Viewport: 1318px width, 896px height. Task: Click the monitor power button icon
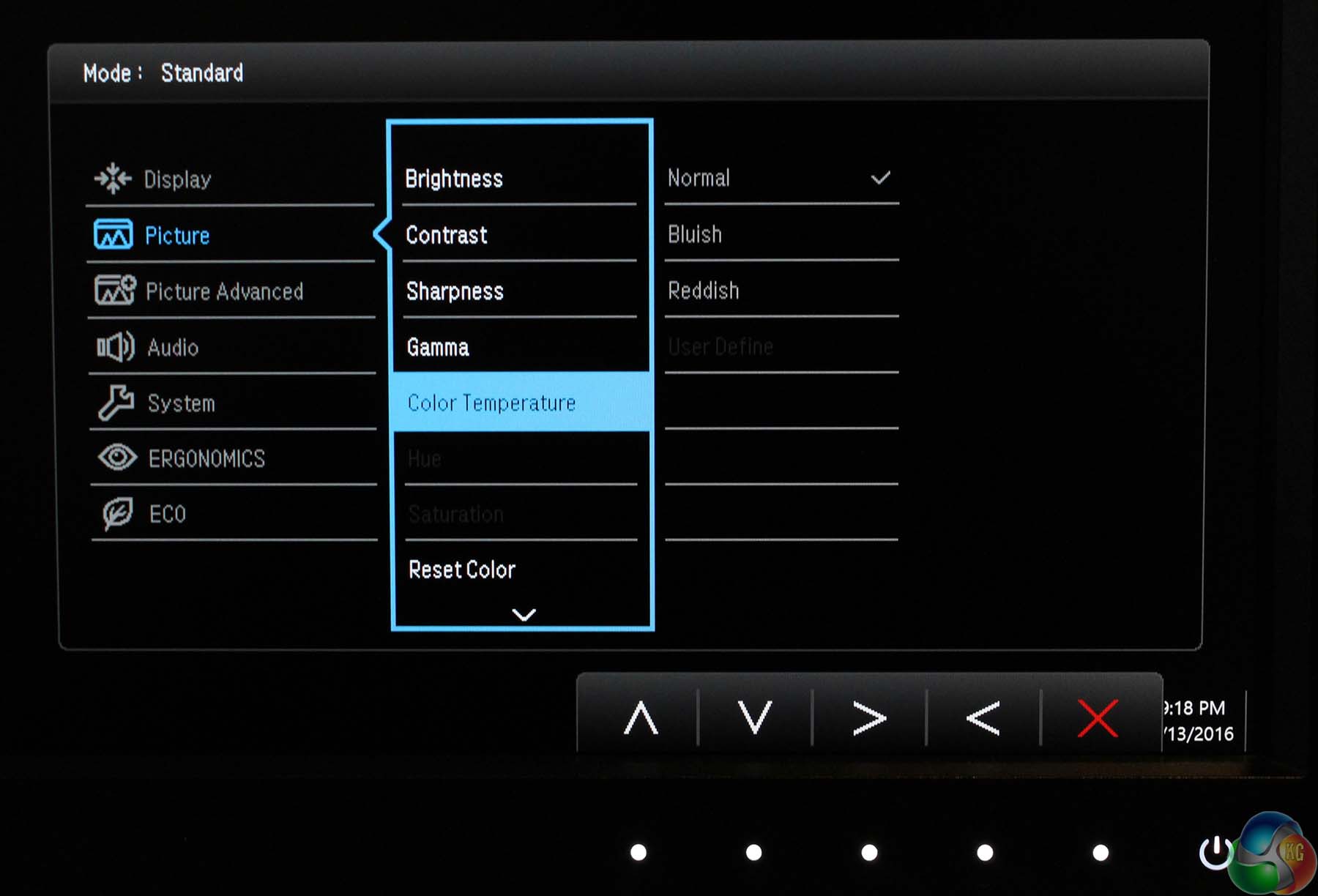(x=1215, y=852)
